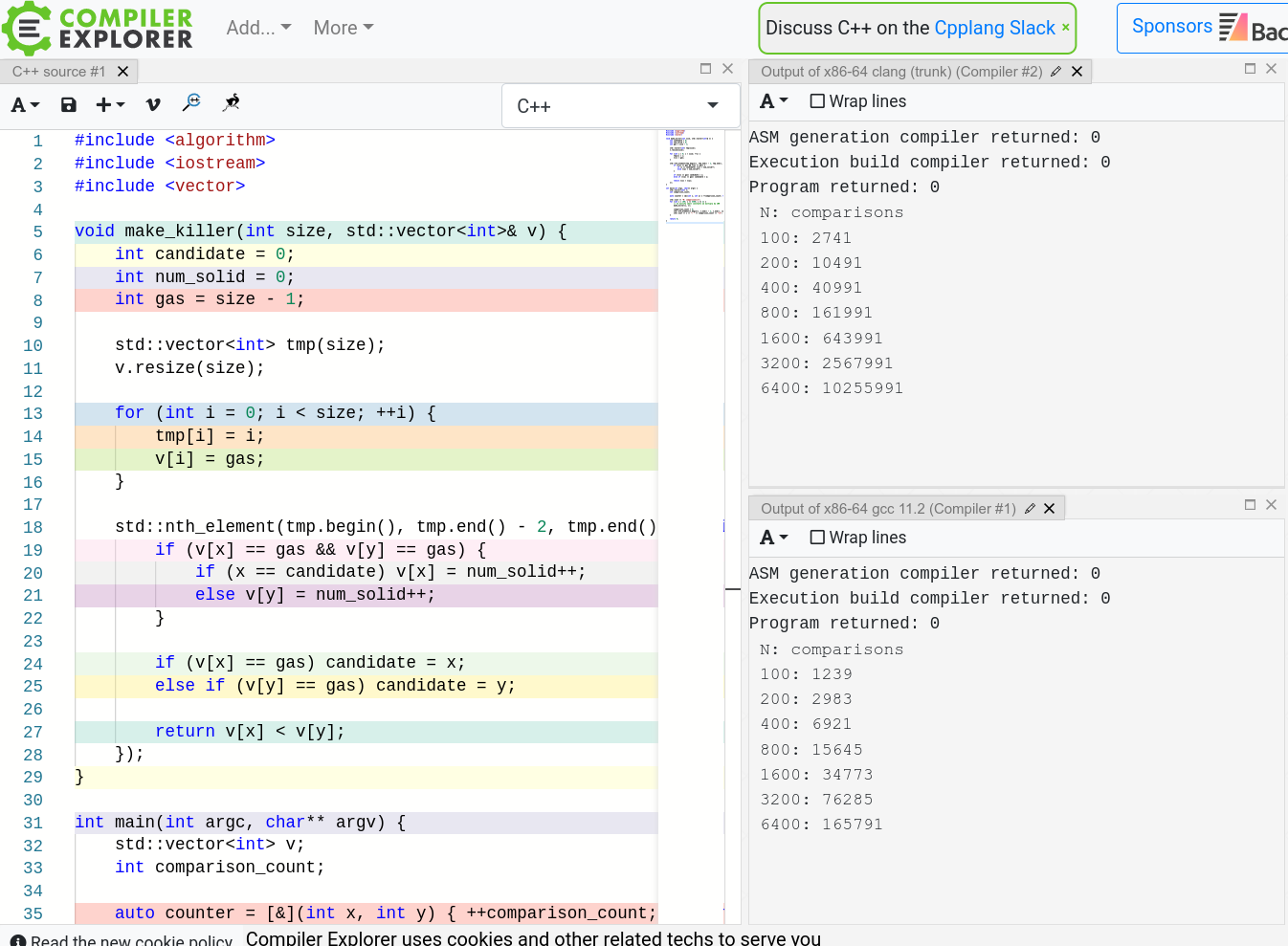Click the Compiler Explorer logo
Viewport: 1288px width, 946px height.
(98, 29)
